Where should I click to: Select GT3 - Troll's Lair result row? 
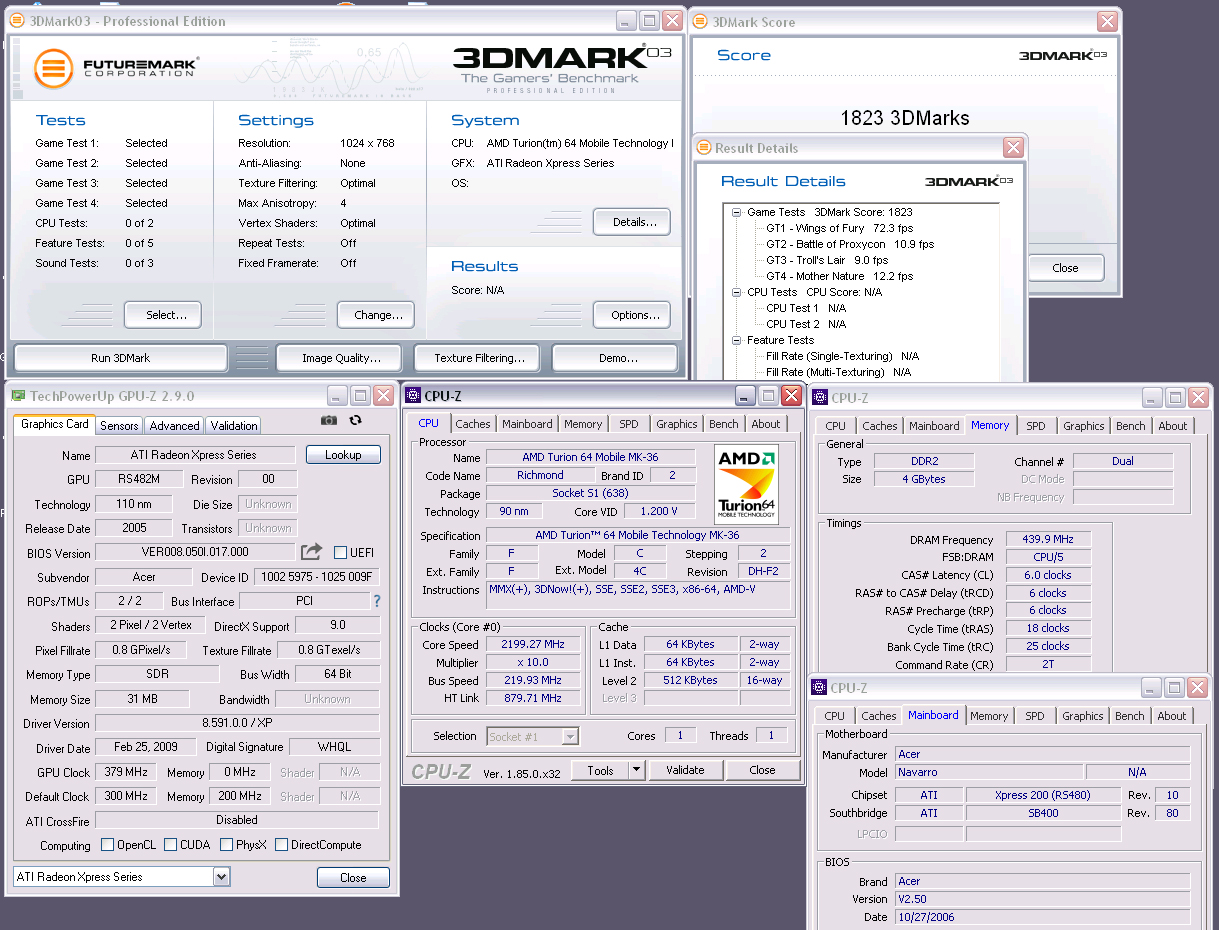(x=827, y=260)
